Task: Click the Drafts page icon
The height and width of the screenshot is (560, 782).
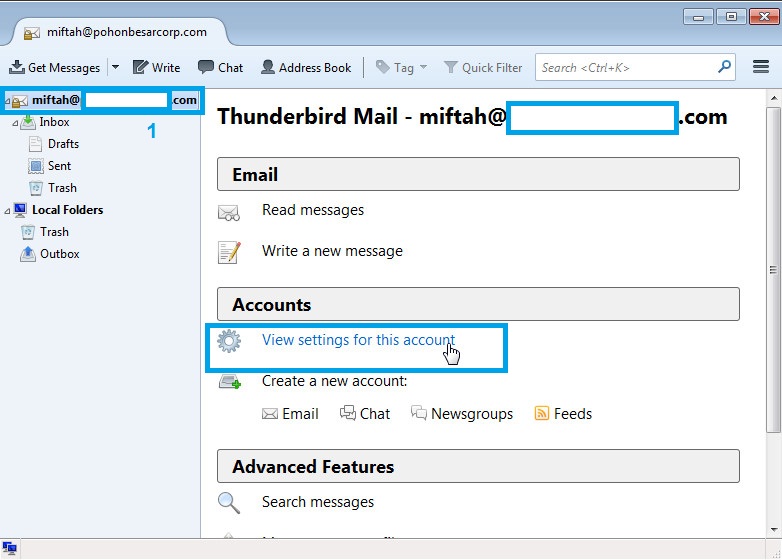Action: coord(35,144)
